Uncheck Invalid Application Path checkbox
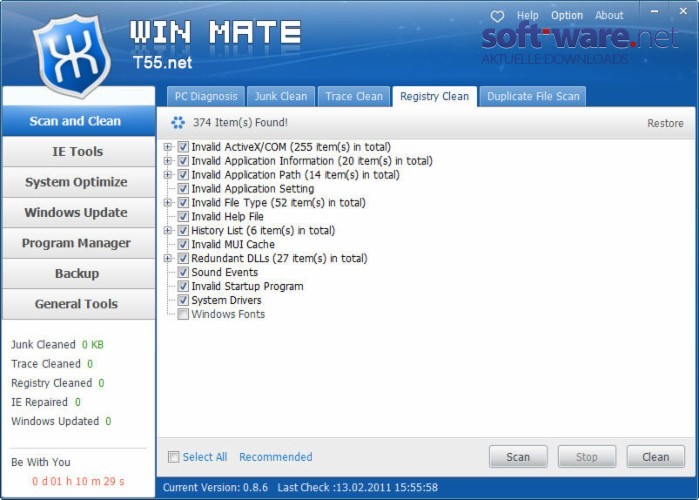 [x=183, y=175]
